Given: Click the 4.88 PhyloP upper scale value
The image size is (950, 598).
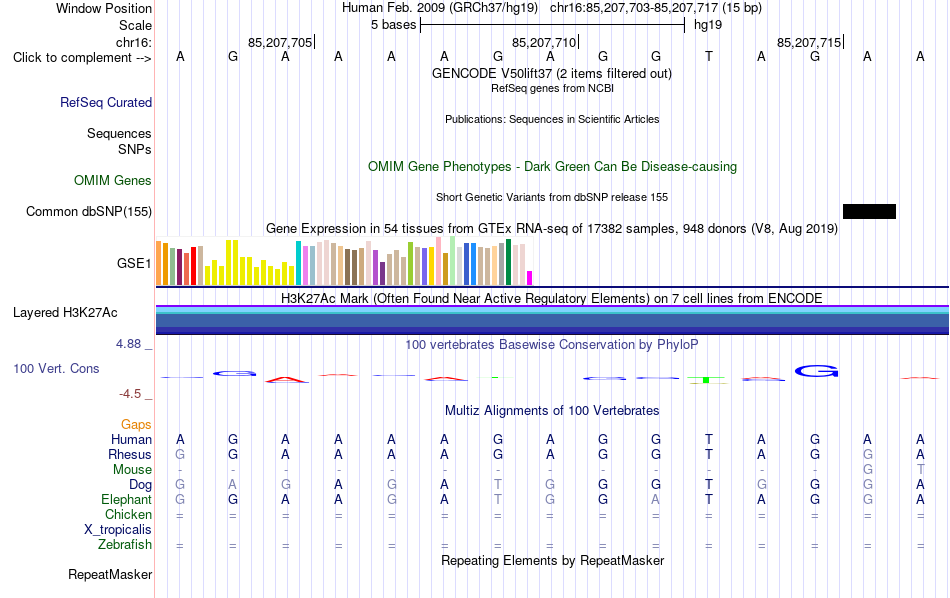Looking at the screenshot, I should [128, 344].
